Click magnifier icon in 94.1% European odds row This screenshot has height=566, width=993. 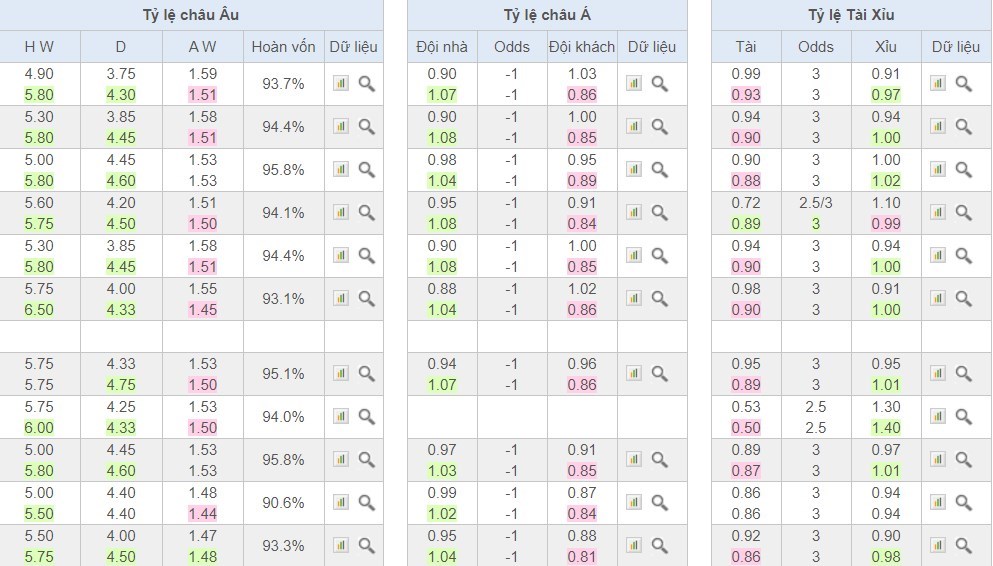tap(367, 213)
